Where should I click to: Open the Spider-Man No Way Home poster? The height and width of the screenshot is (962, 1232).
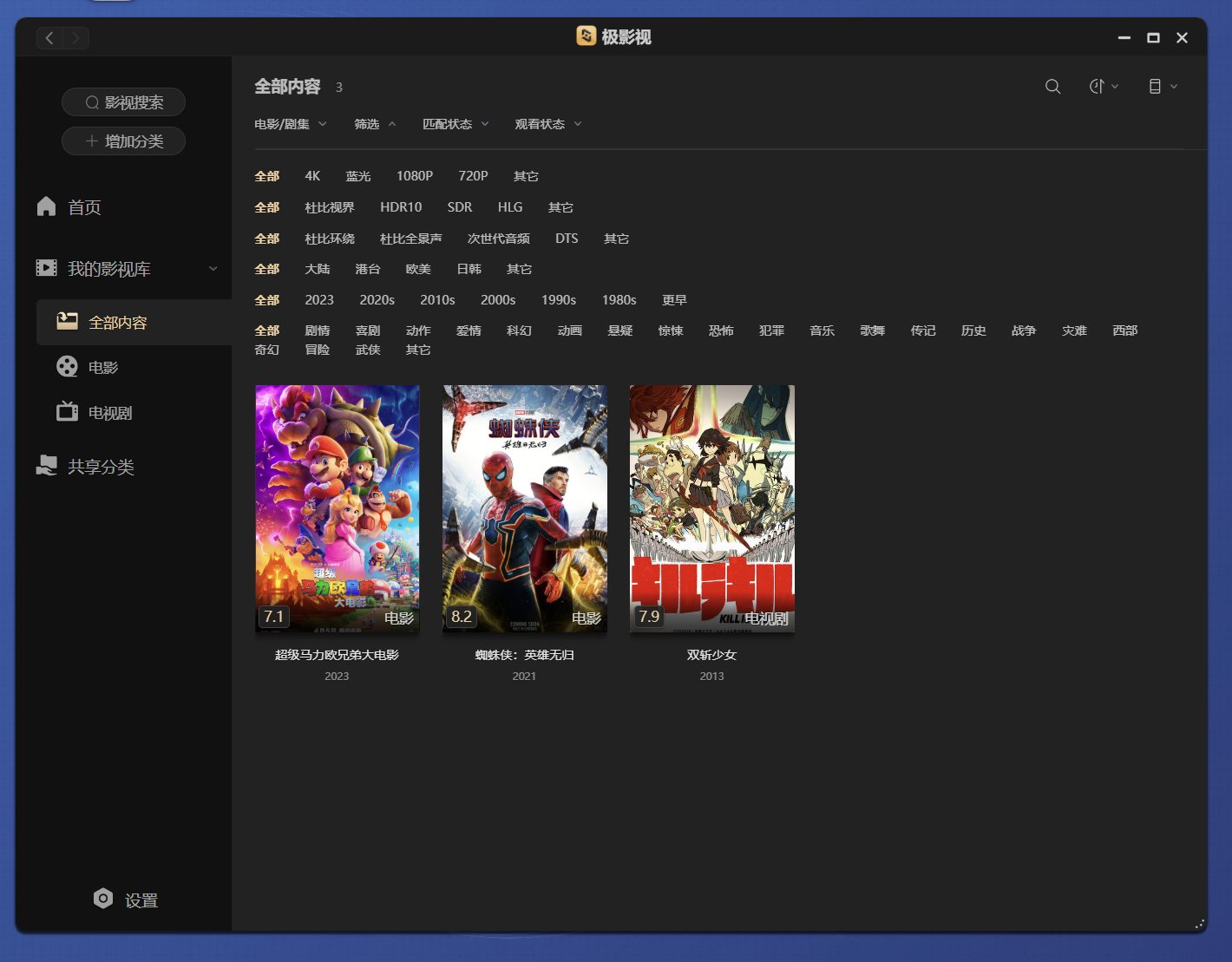[525, 509]
